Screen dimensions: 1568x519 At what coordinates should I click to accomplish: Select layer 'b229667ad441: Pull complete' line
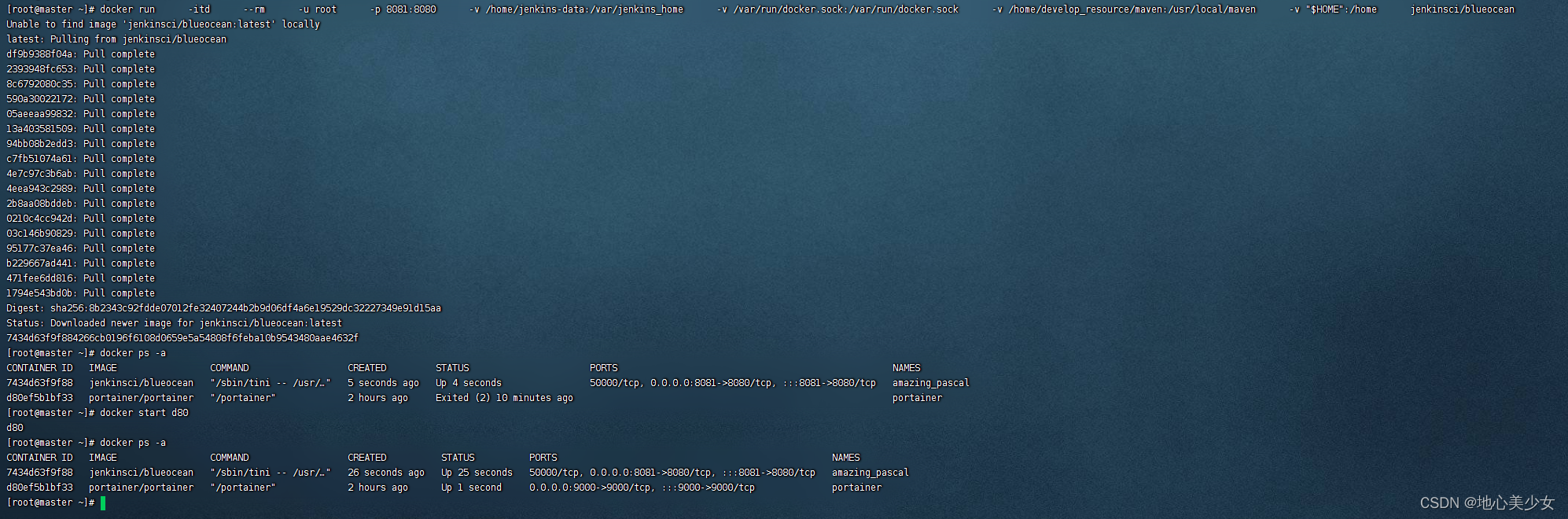[x=81, y=263]
